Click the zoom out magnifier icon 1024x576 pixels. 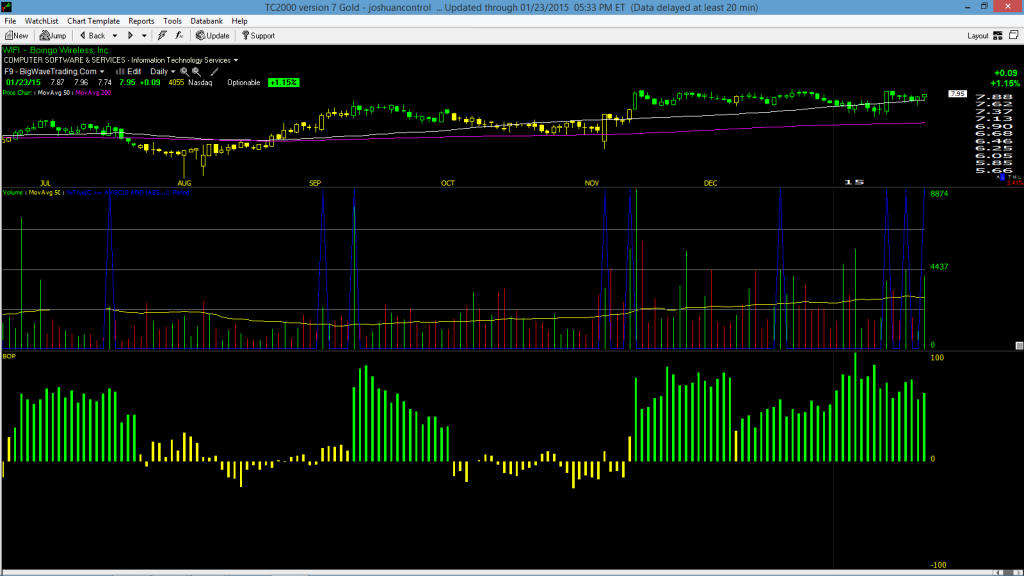(197, 72)
